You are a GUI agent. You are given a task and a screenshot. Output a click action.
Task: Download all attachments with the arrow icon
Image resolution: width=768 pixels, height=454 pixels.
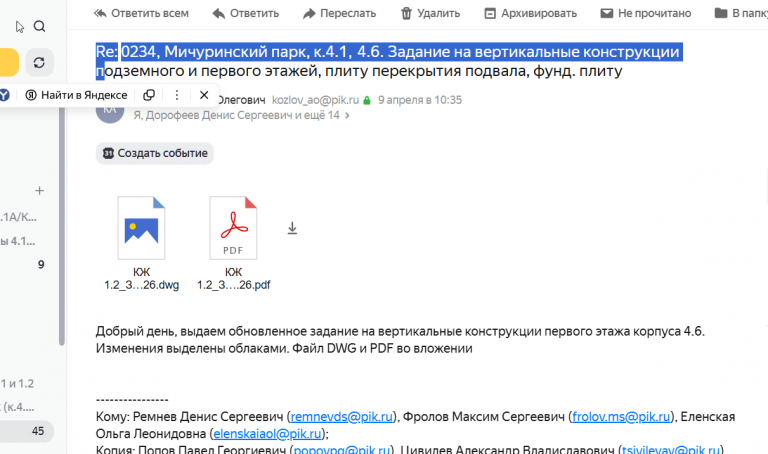[x=292, y=228]
